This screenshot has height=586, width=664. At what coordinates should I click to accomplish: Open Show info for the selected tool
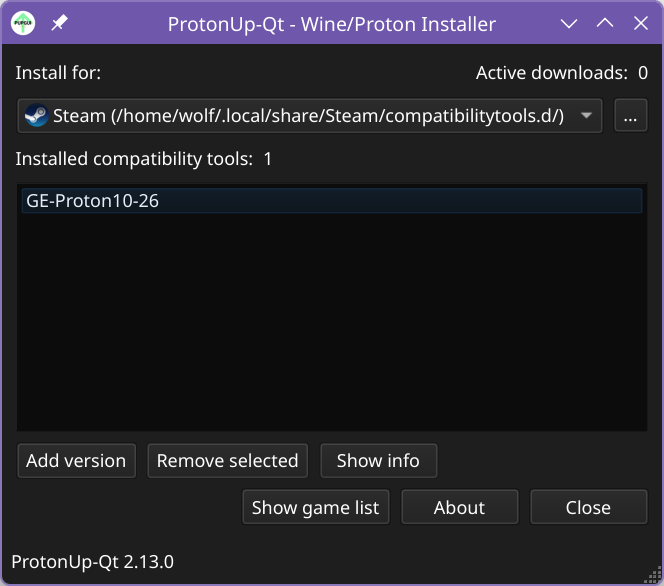[378, 461]
